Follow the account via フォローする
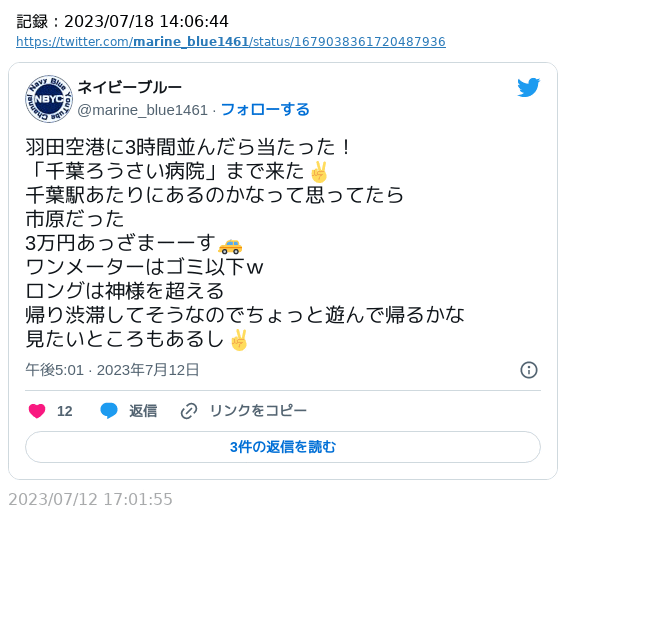Screen dimensions: 660x633 (265, 109)
